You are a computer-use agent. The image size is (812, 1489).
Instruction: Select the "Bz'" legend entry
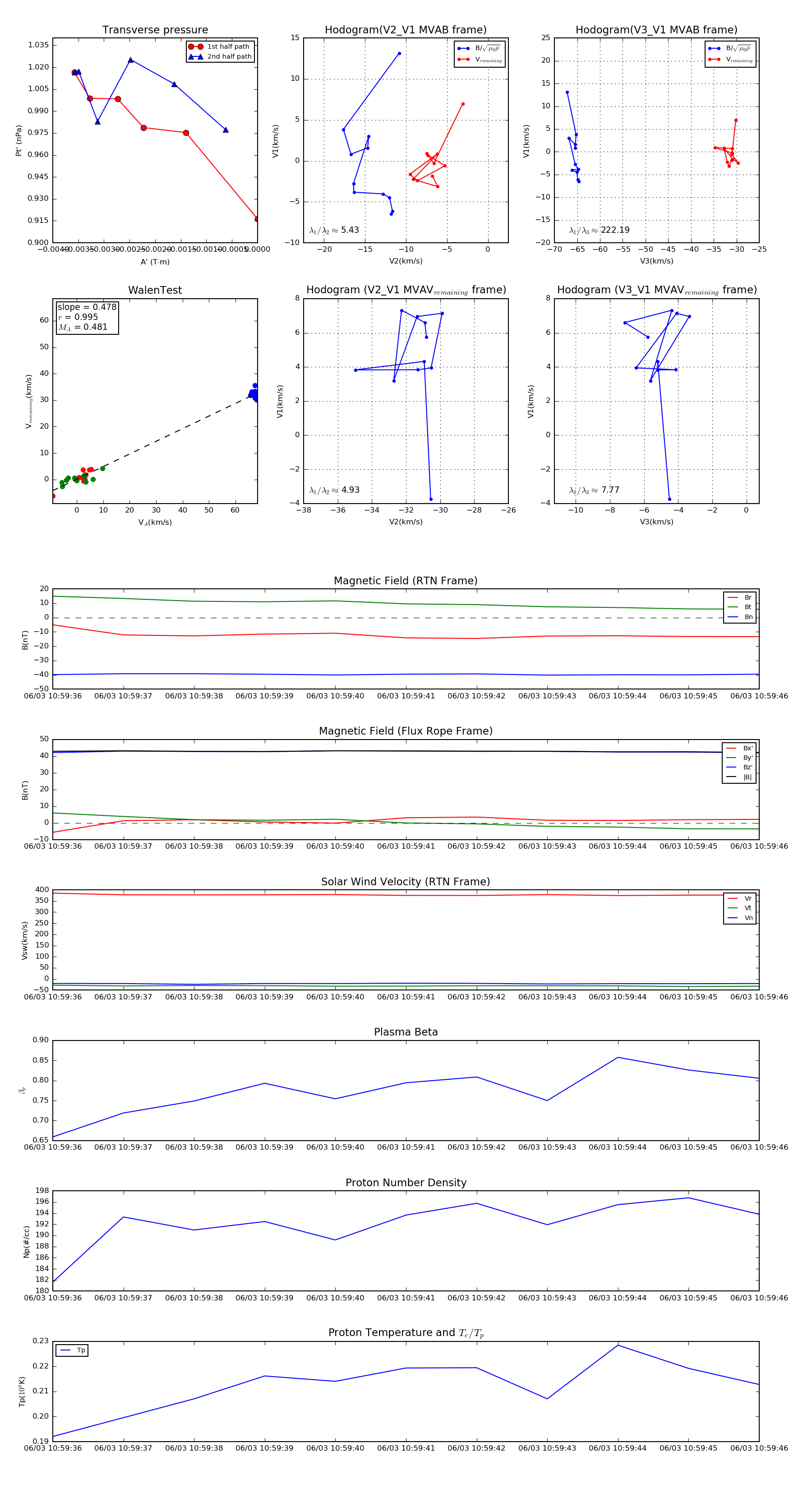(739, 767)
